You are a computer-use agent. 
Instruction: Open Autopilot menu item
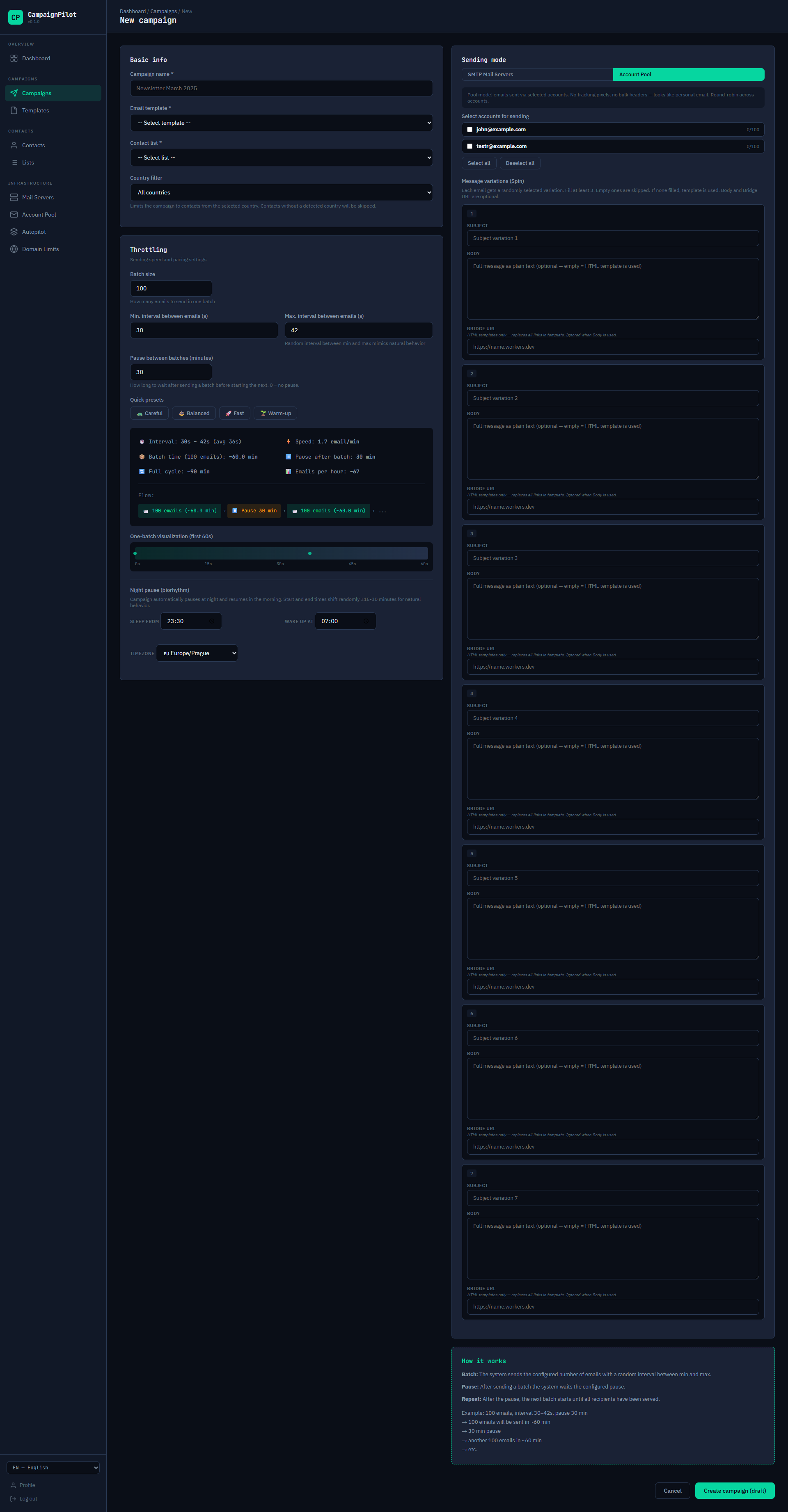[53, 232]
